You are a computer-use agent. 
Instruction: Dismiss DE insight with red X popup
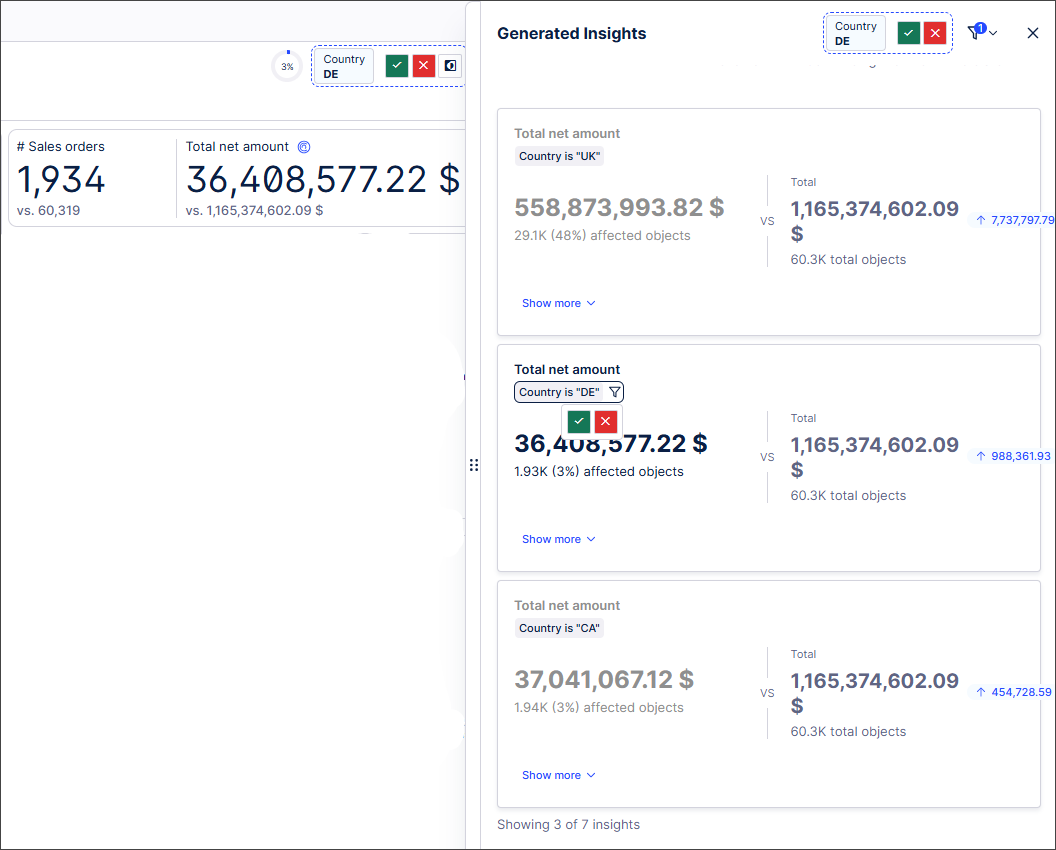tap(605, 422)
